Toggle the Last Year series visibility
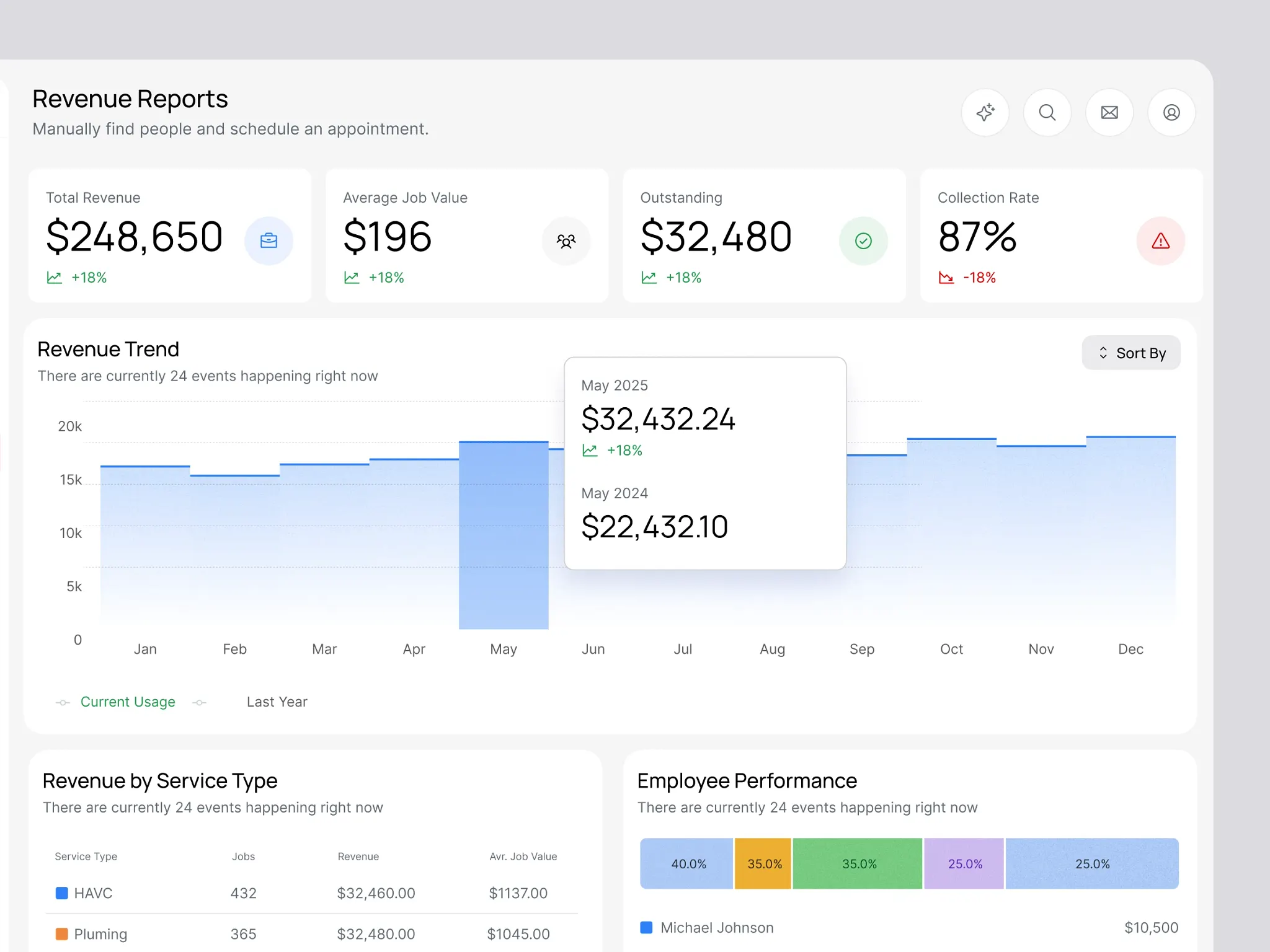The height and width of the screenshot is (952, 1270). [200, 702]
